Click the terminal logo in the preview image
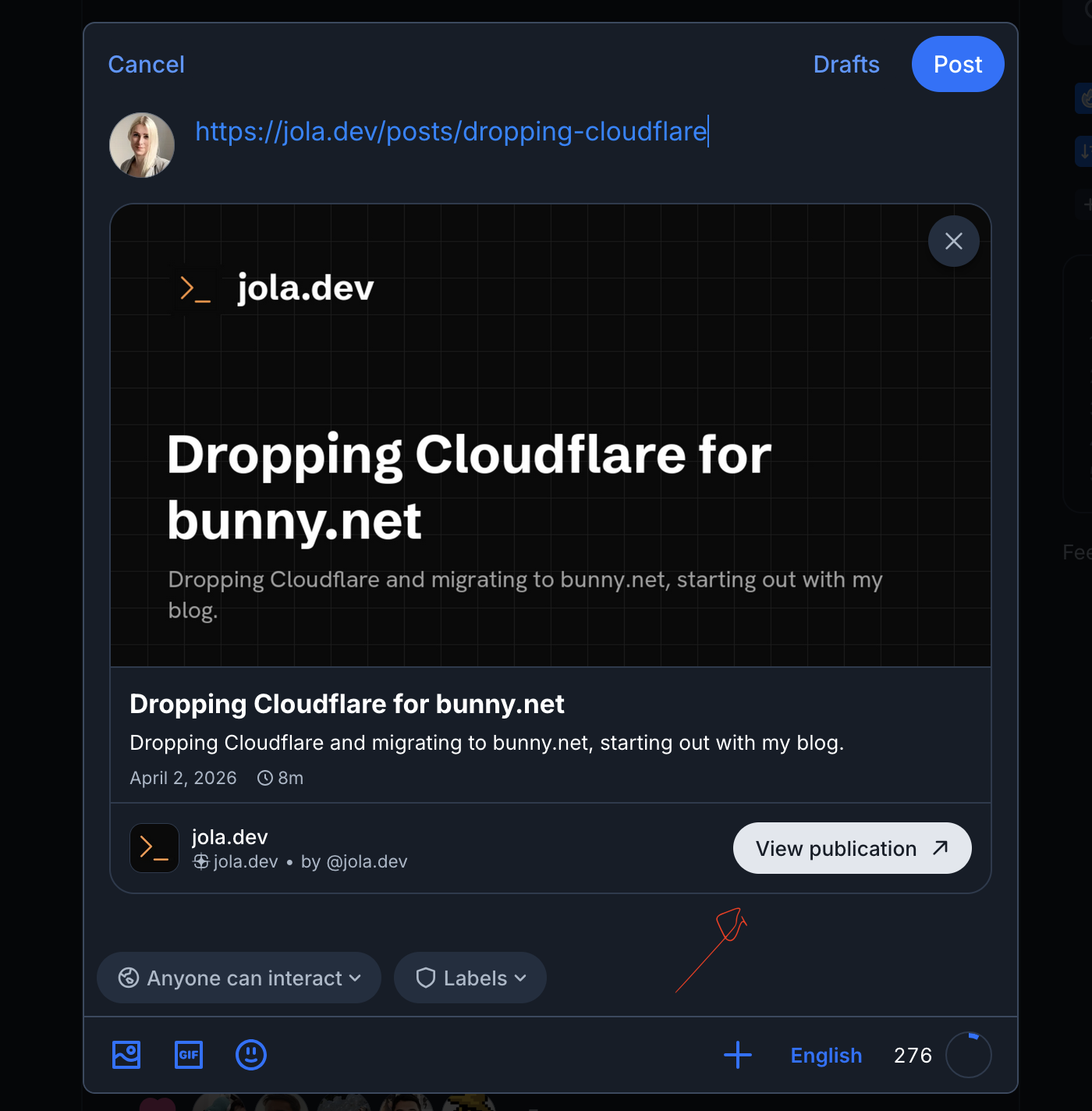The image size is (1092, 1111). tap(195, 289)
